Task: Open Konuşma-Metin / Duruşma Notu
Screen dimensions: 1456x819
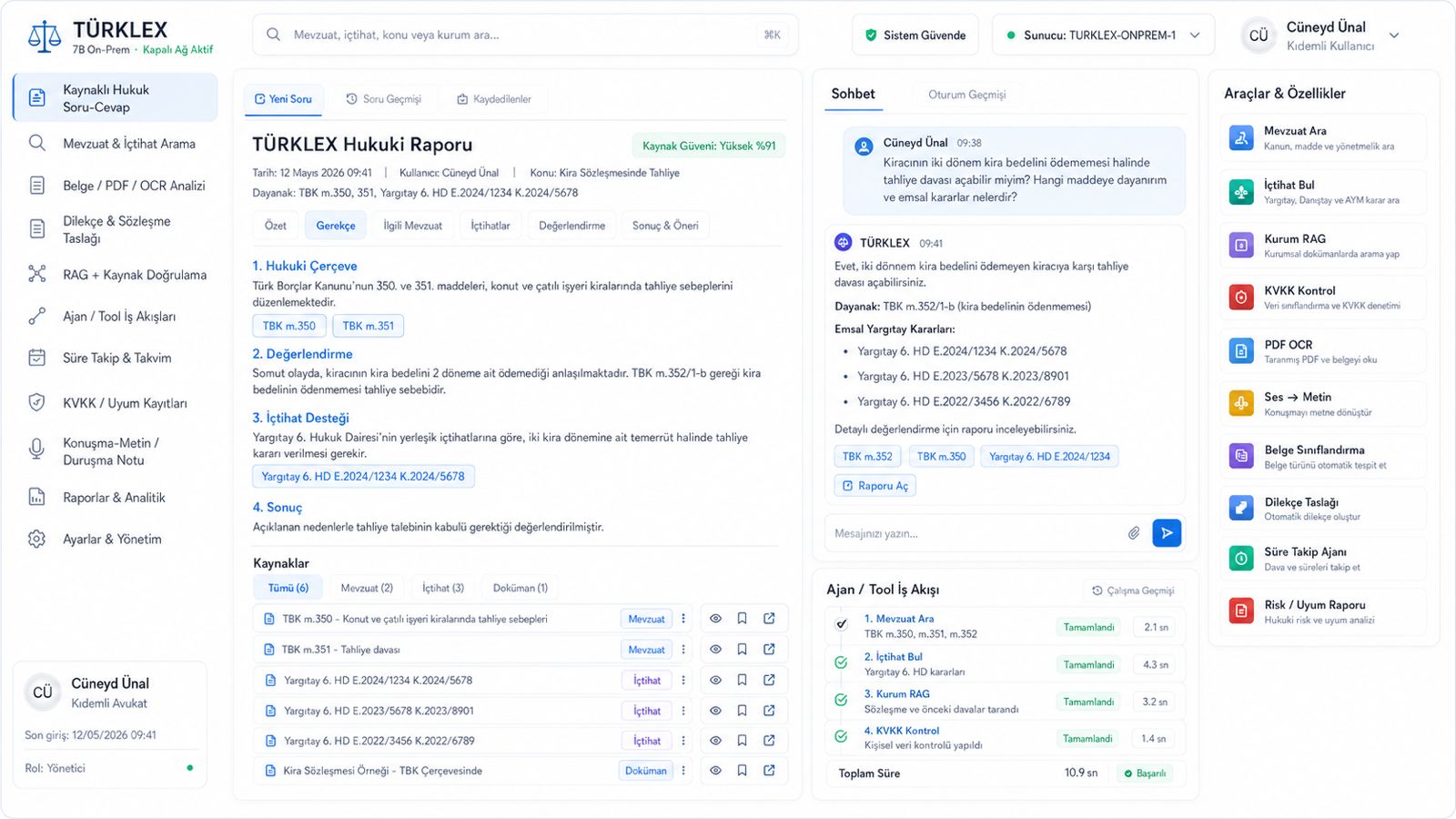Action: 115,451
